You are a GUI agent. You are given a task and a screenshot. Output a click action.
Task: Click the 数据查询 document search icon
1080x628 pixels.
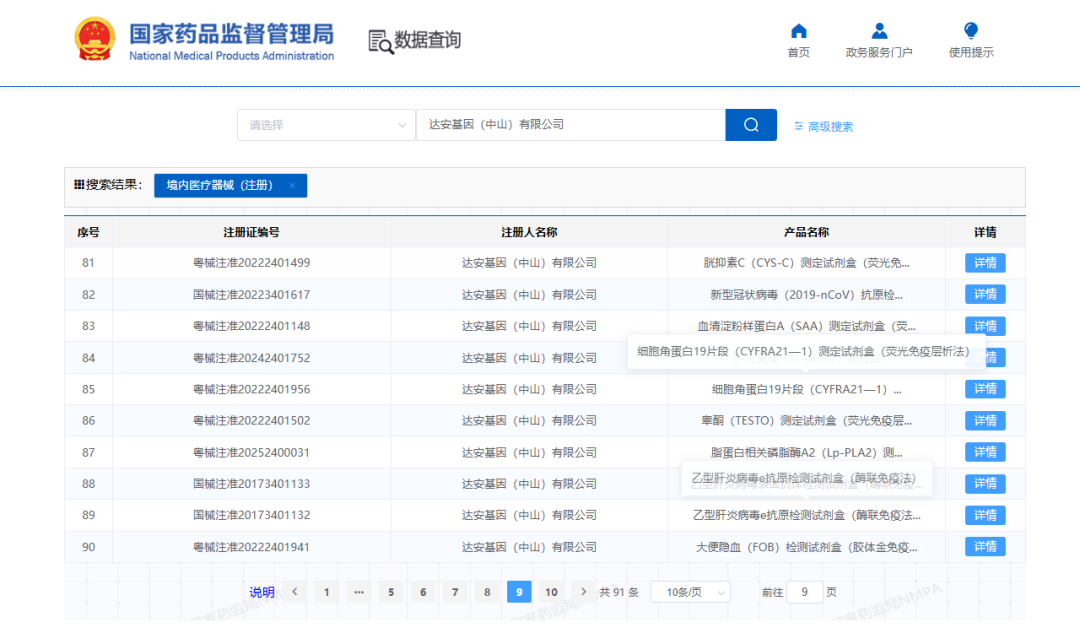click(380, 41)
